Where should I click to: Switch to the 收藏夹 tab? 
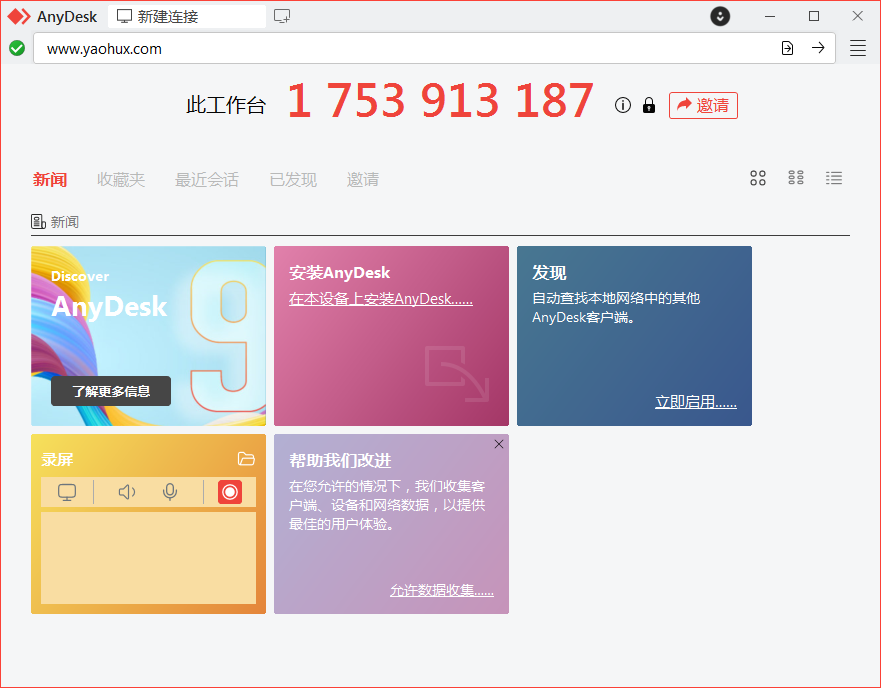click(x=121, y=180)
